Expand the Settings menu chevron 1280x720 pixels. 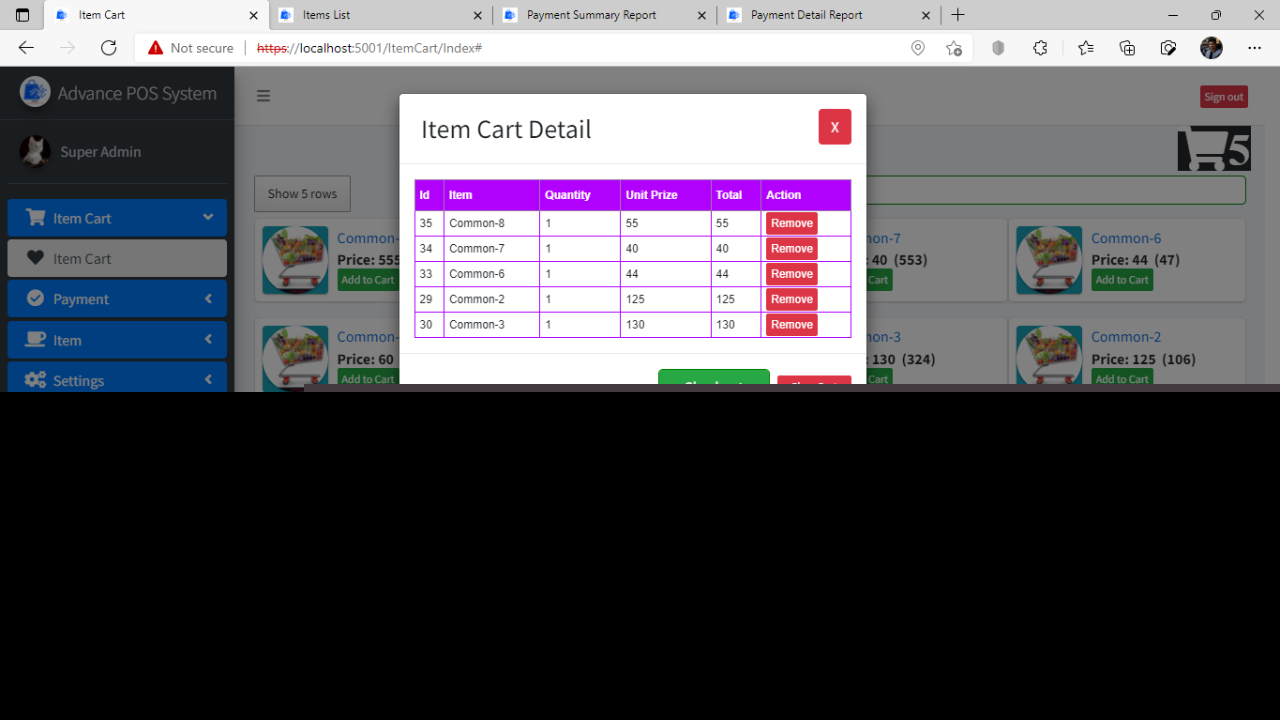pyautogui.click(x=208, y=379)
